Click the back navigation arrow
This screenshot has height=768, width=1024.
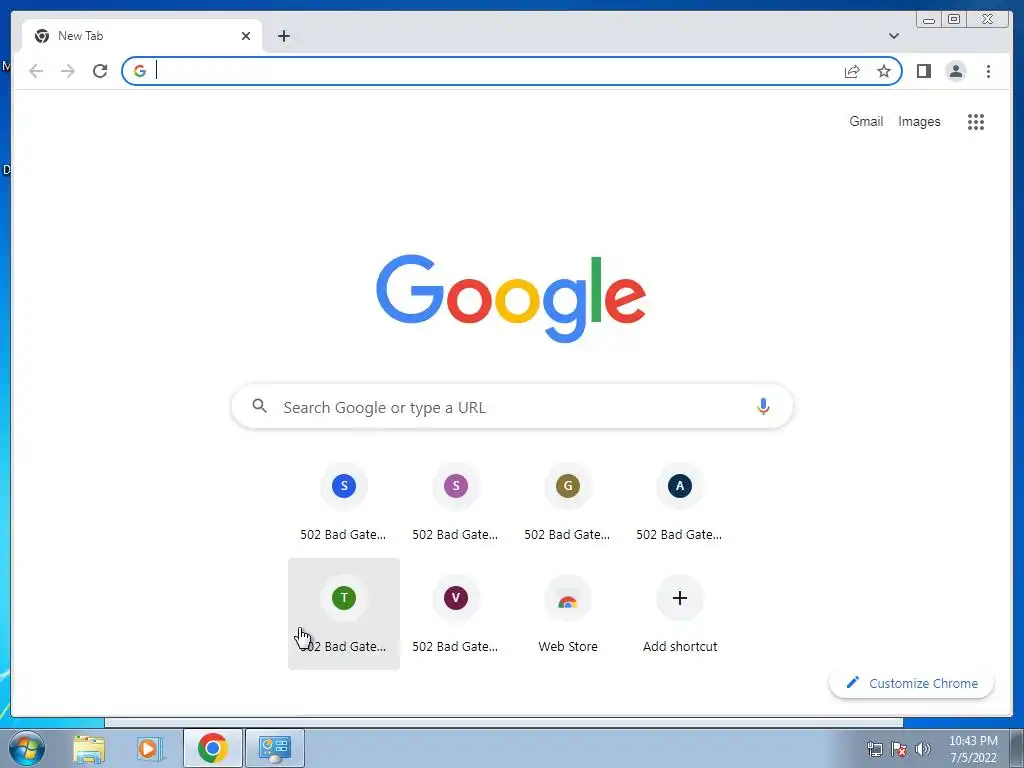tap(36, 71)
